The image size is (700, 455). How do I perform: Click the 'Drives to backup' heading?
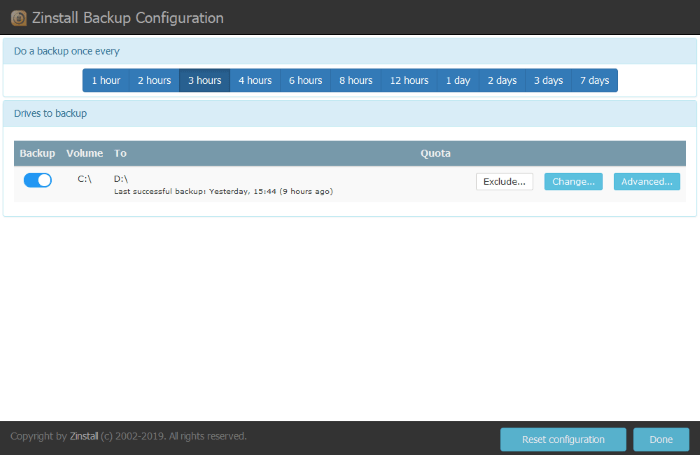click(x=50, y=113)
